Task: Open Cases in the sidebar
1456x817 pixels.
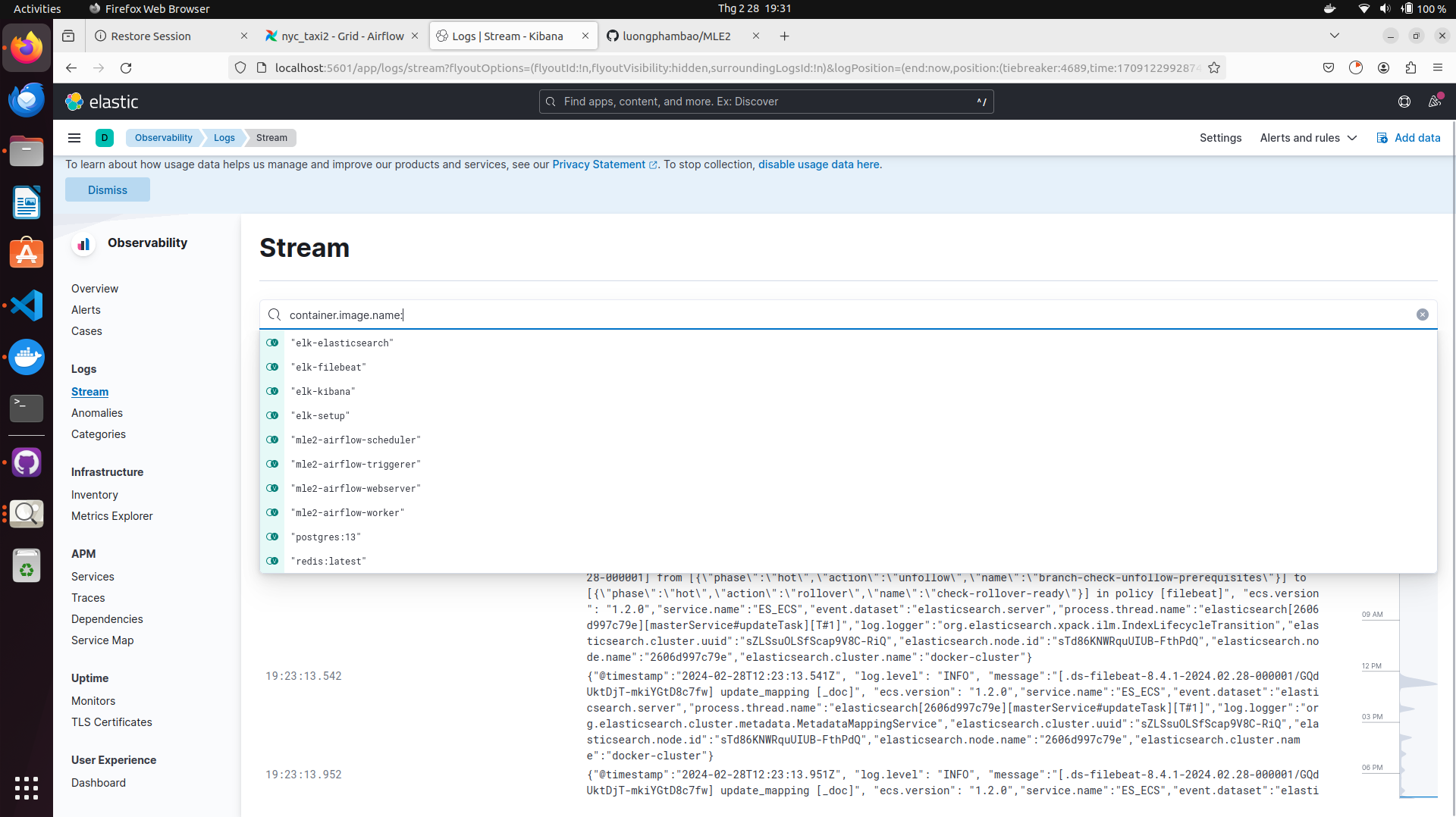Action: (x=86, y=331)
